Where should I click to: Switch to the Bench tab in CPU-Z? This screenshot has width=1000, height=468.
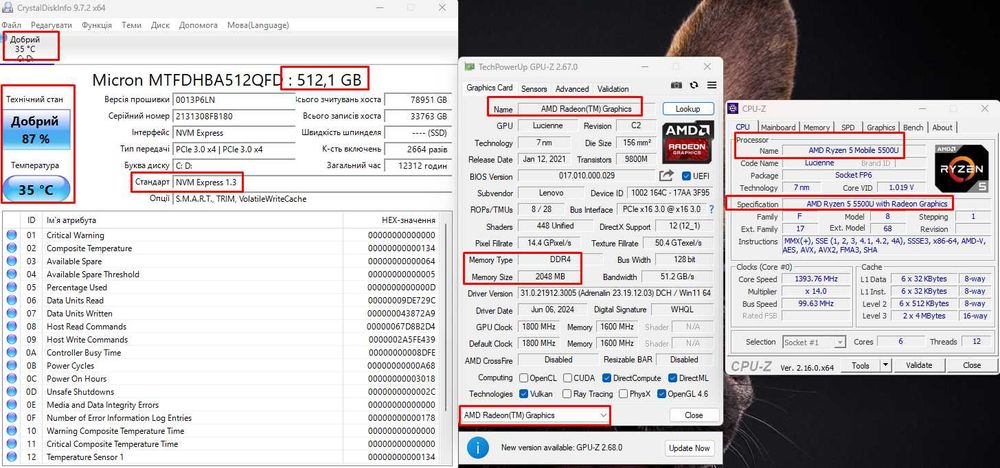tap(913, 128)
